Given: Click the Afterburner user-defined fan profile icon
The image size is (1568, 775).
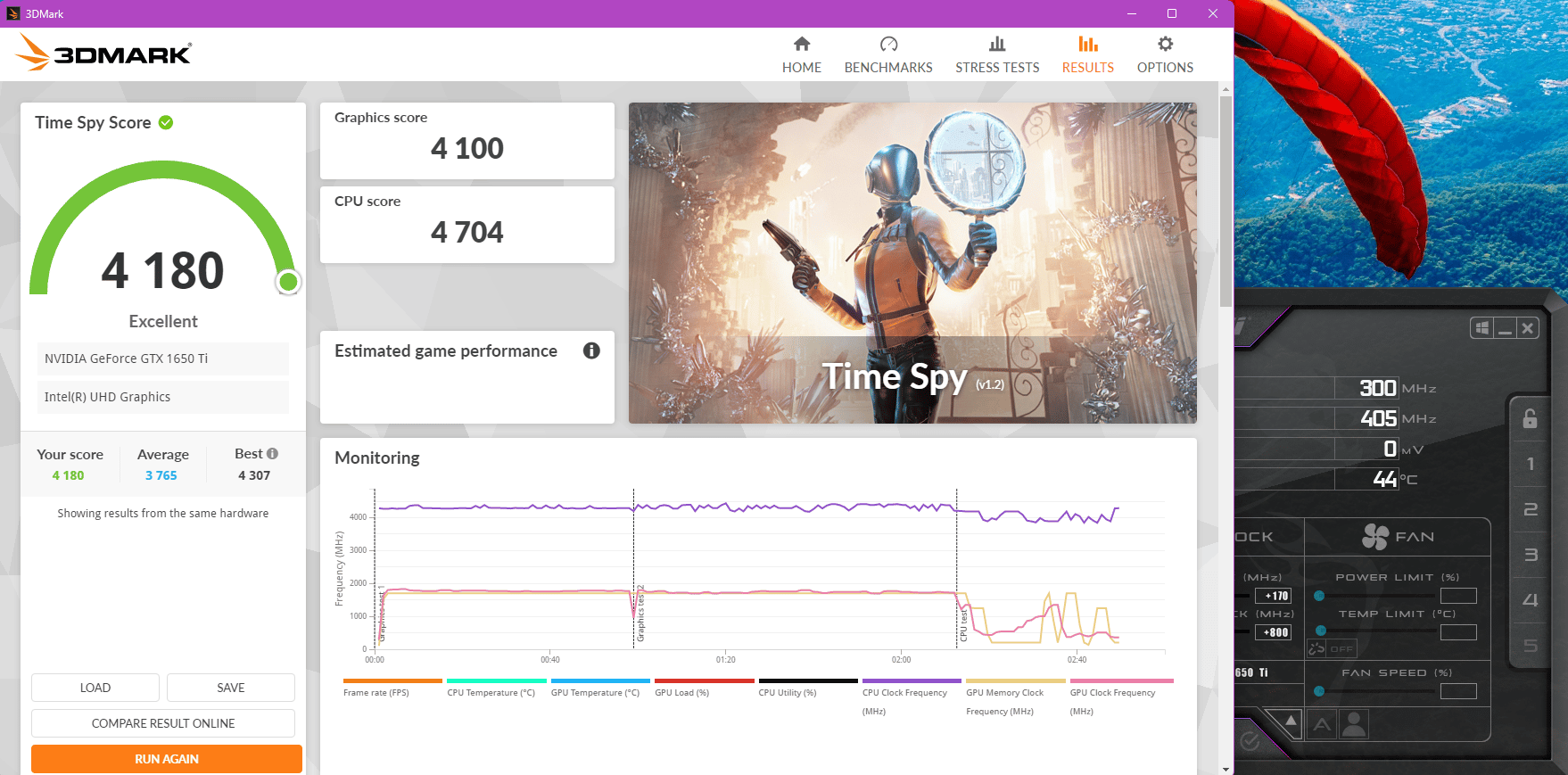Looking at the screenshot, I should tap(1354, 724).
